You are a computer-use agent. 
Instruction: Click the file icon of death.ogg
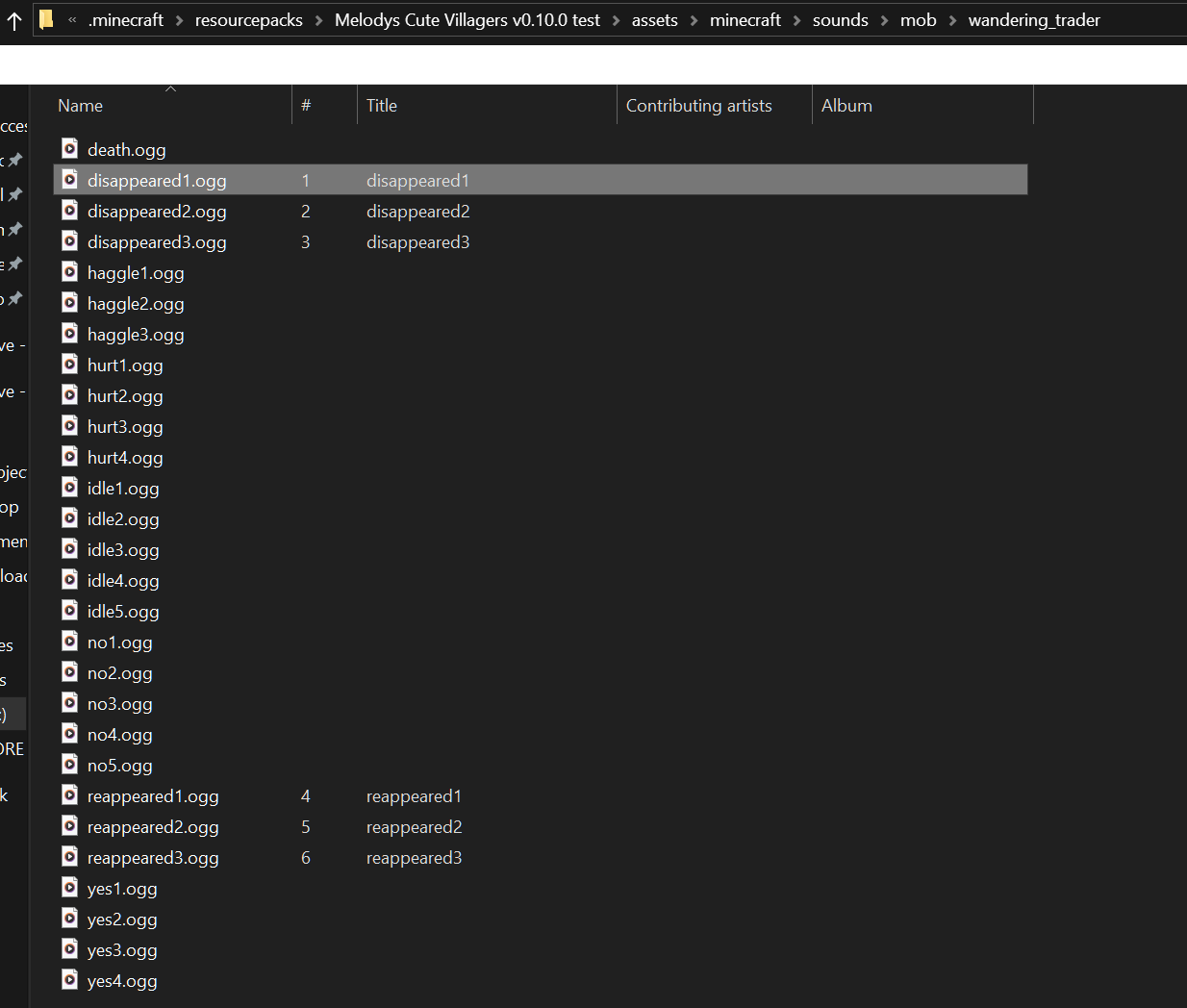point(70,148)
